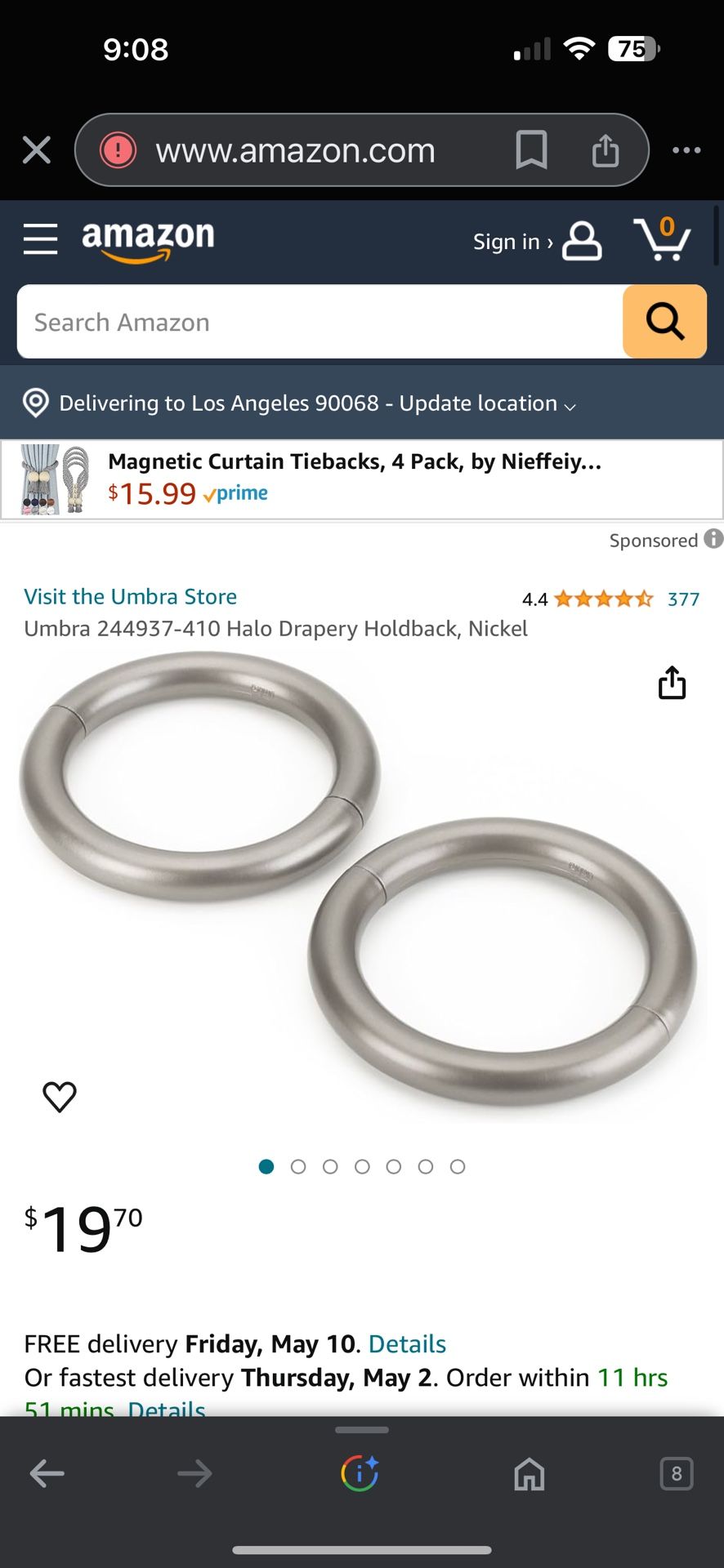Open the browser tabs counter
Image resolution: width=724 pixels, height=1568 pixels.
pyautogui.click(x=677, y=1473)
